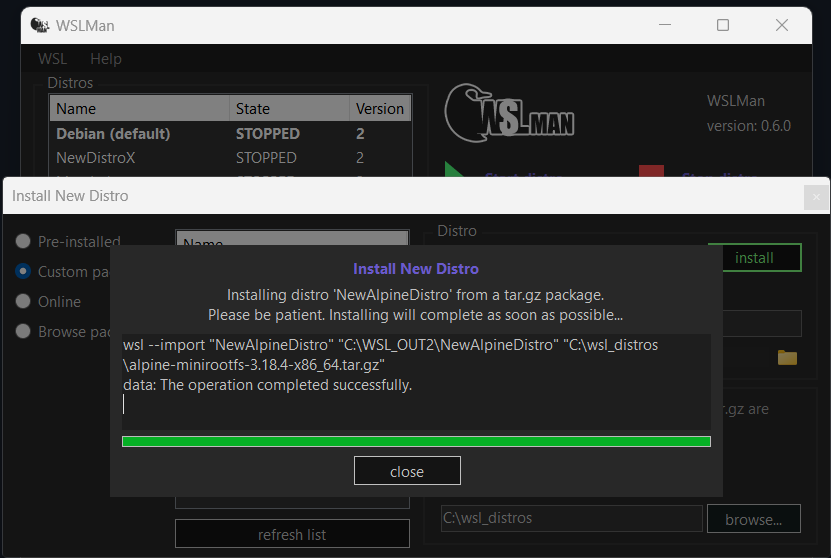Select the Pre-installed radio option
This screenshot has height=558, width=831.
click(x=23, y=242)
